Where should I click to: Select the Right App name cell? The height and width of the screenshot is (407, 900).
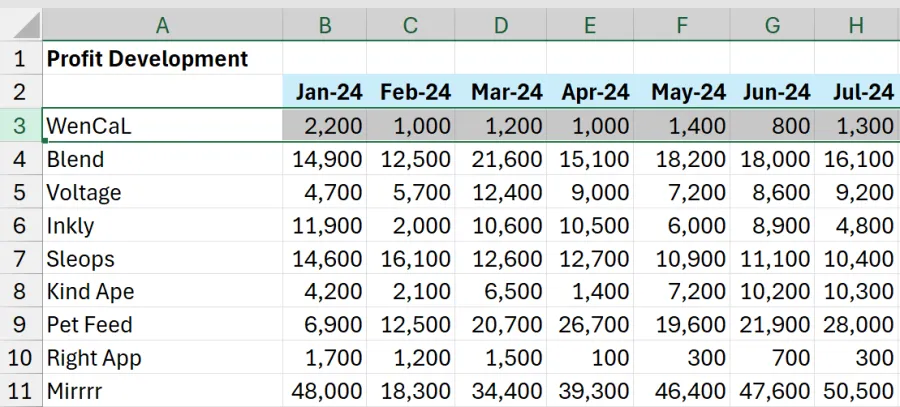162,358
